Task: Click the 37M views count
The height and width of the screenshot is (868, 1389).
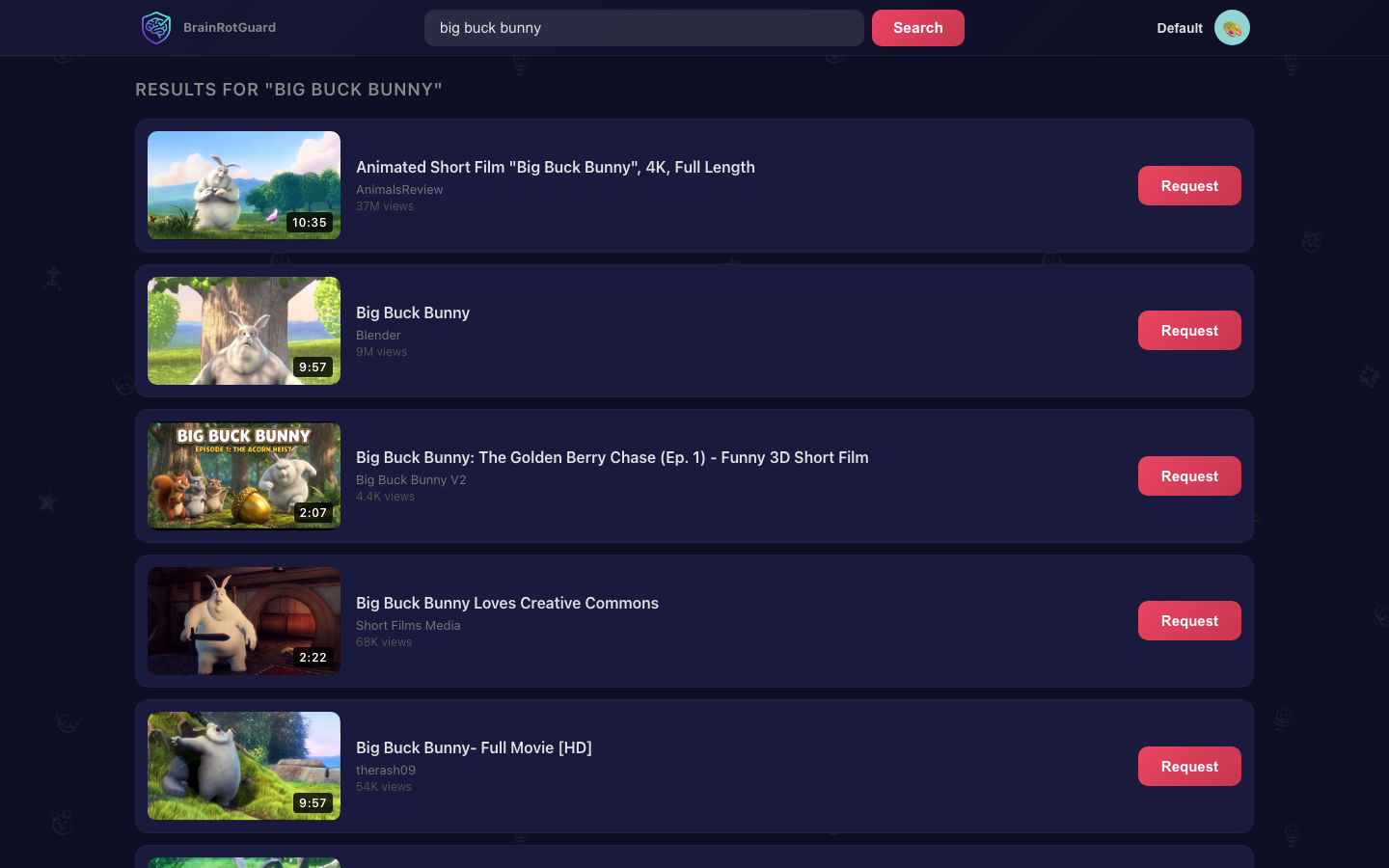Action: coord(385,206)
